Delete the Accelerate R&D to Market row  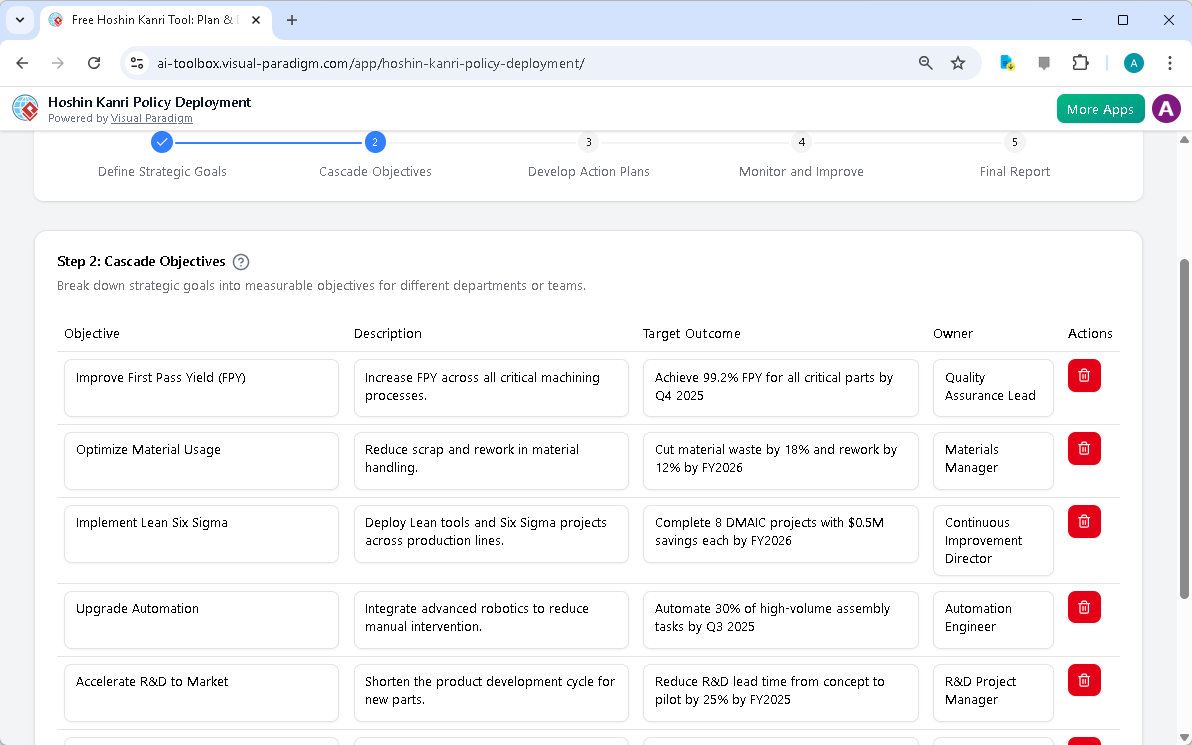[1084, 680]
